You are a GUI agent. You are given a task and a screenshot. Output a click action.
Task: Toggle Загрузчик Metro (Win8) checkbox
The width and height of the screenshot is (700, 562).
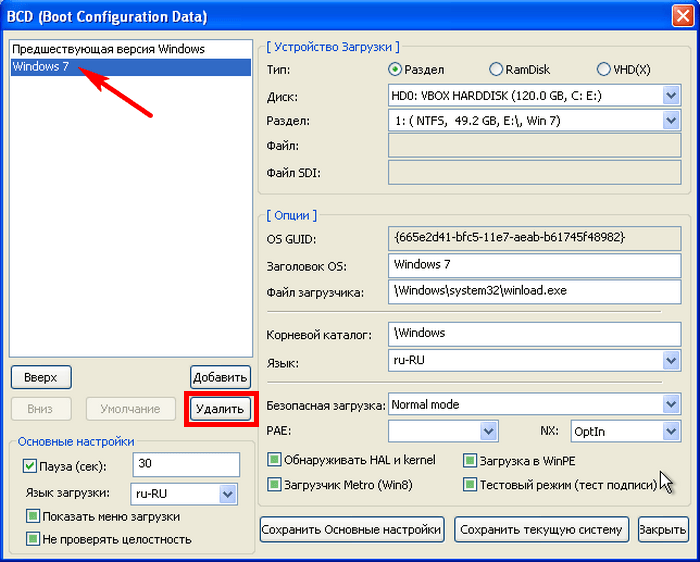click(274, 484)
